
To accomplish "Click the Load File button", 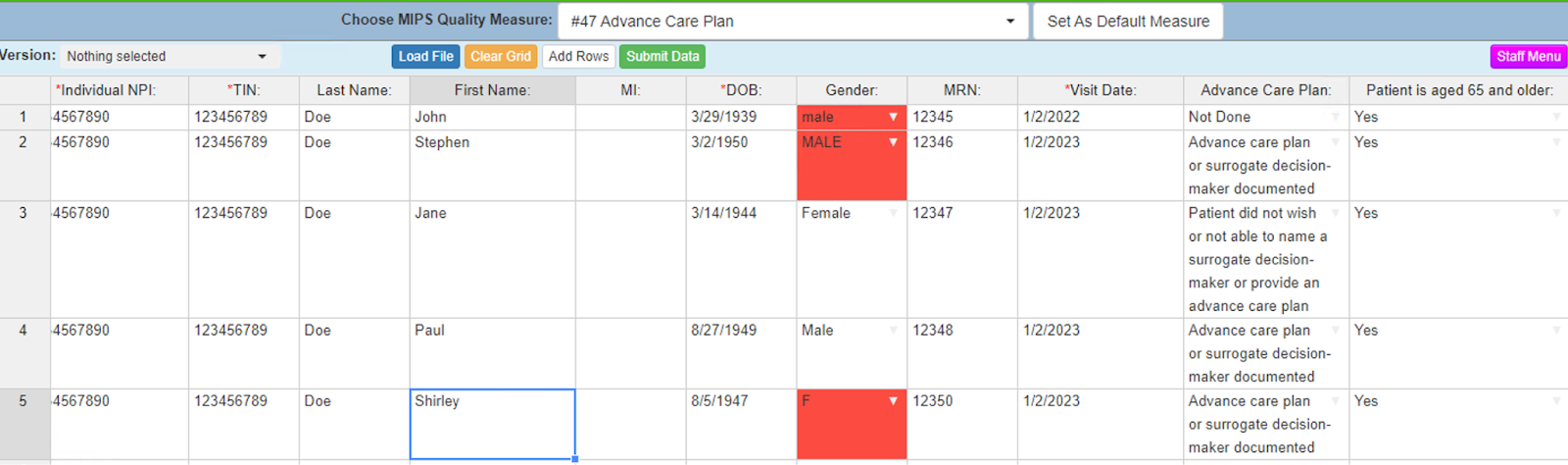I will (425, 57).
